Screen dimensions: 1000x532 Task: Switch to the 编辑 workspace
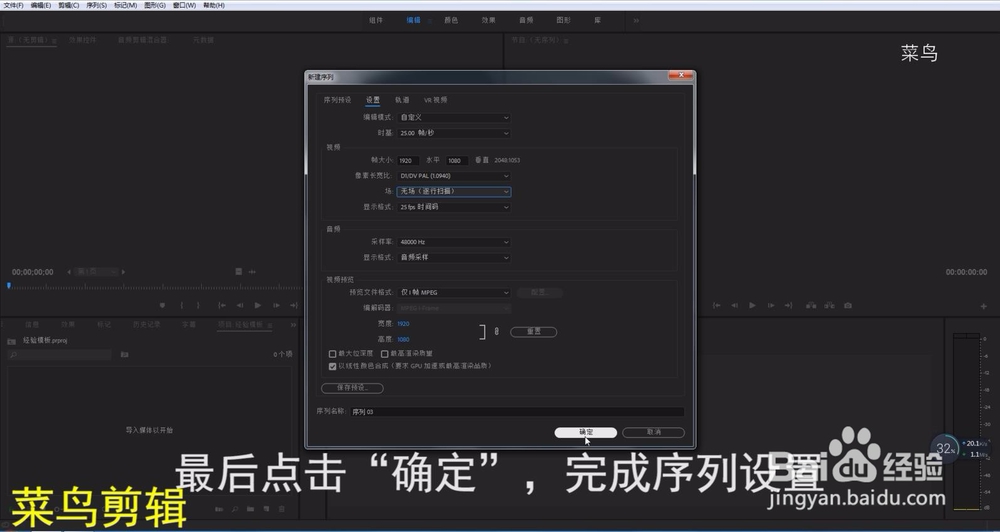[413, 20]
